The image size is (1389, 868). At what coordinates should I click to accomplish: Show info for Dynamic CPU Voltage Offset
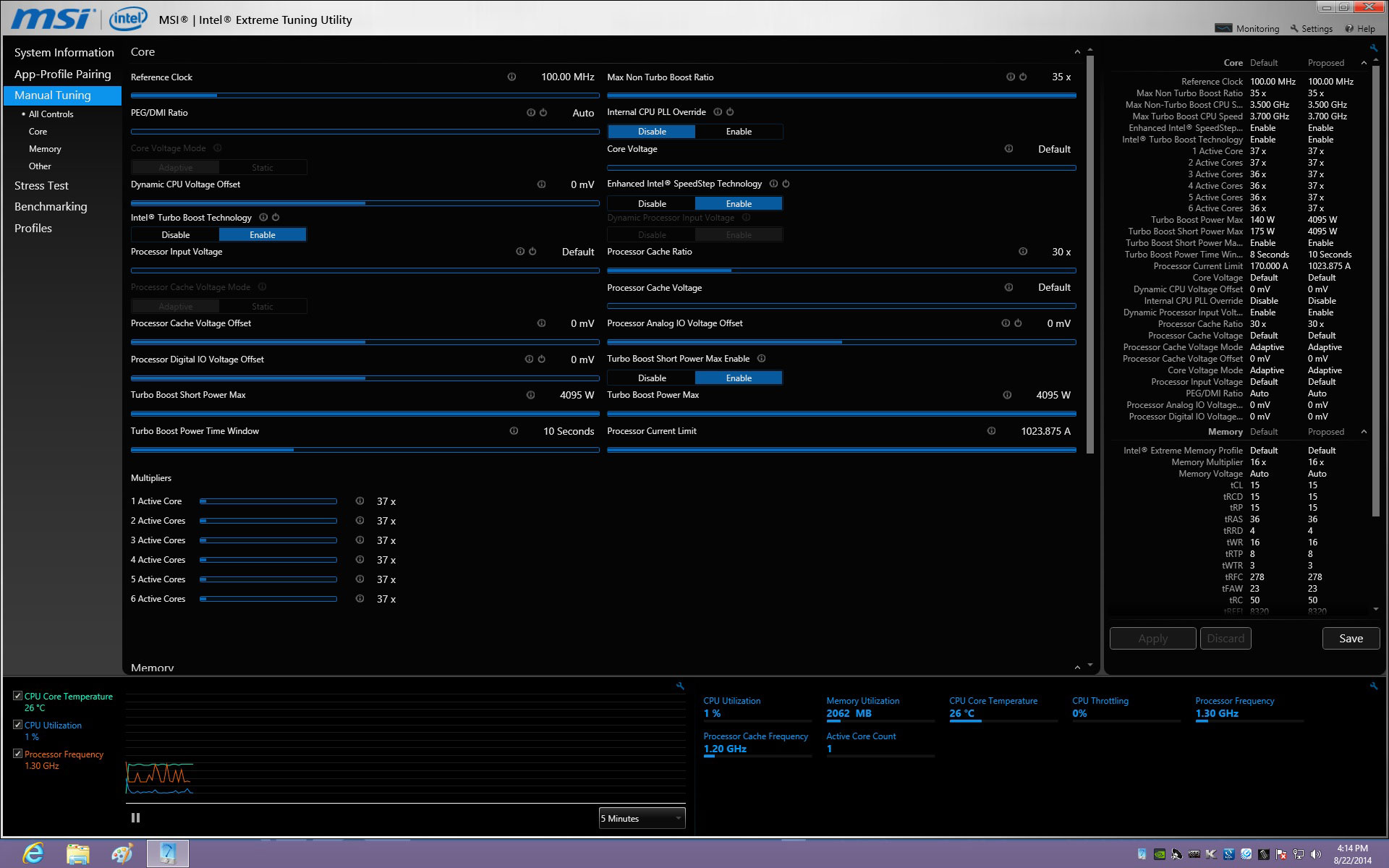[x=541, y=184]
